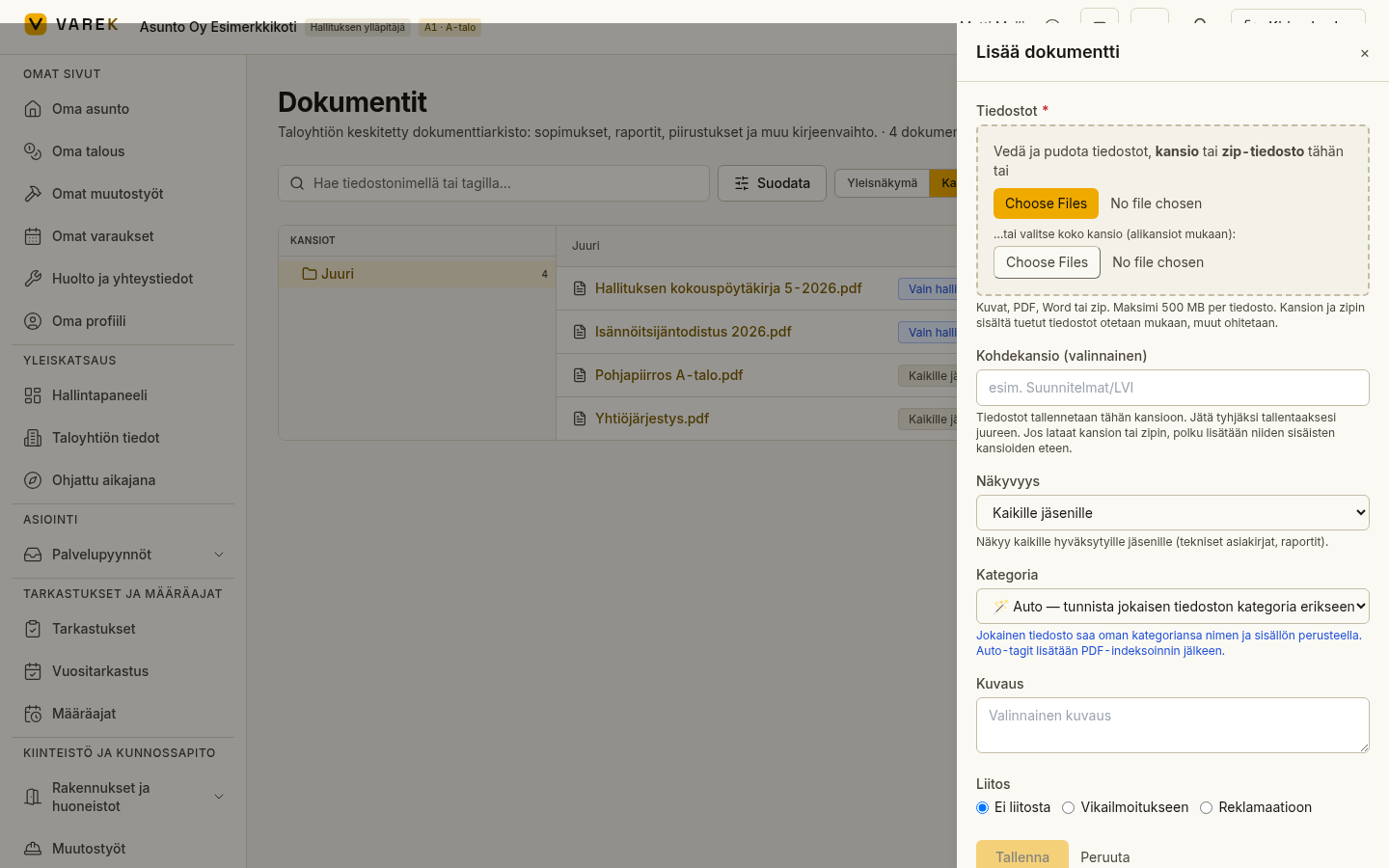The height and width of the screenshot is (868, 1389).
Task: Click document search field
Action: point(494,183)
